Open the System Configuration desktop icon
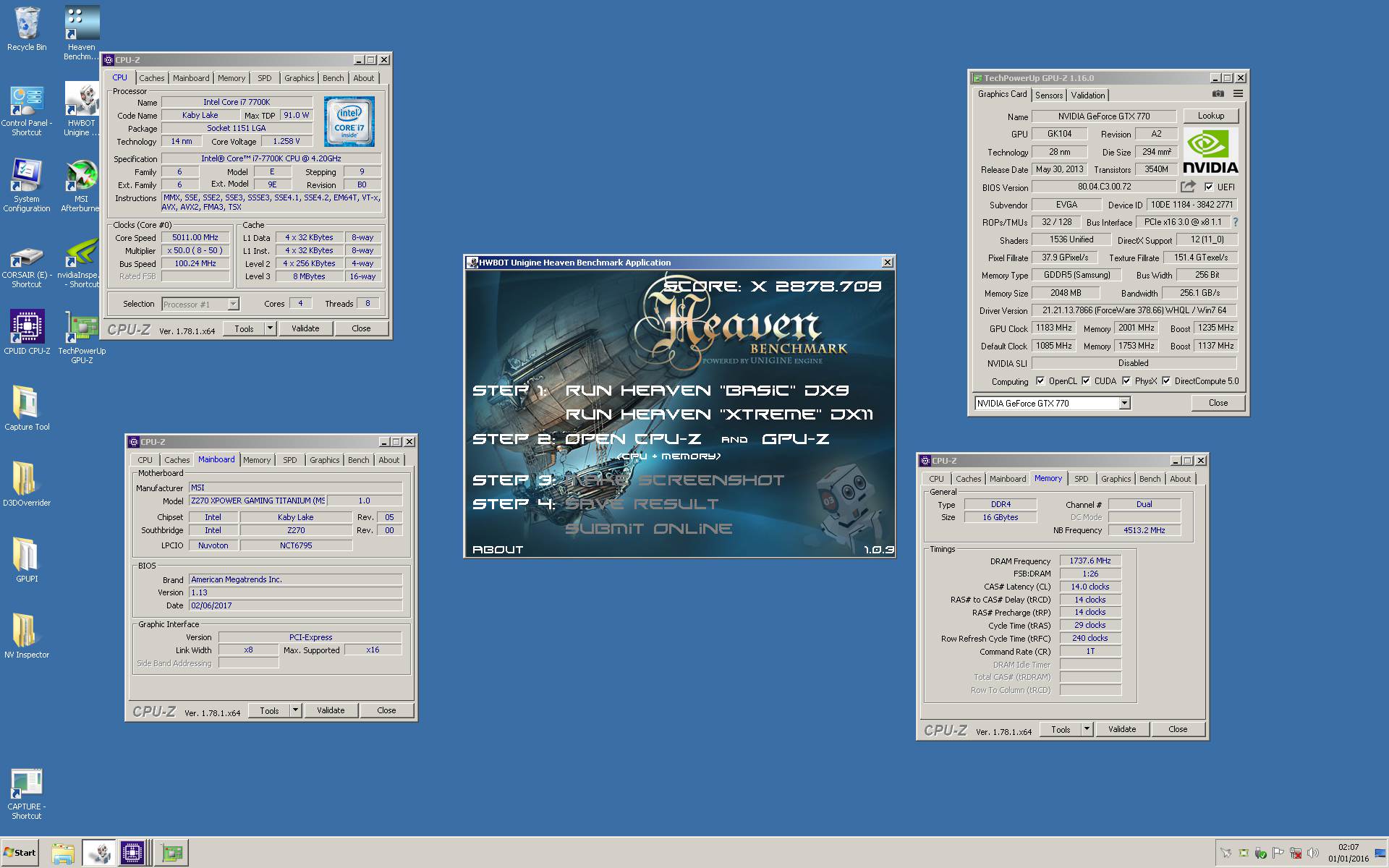The width and height of the screenshot is (1389, 868). pos(27,186)
